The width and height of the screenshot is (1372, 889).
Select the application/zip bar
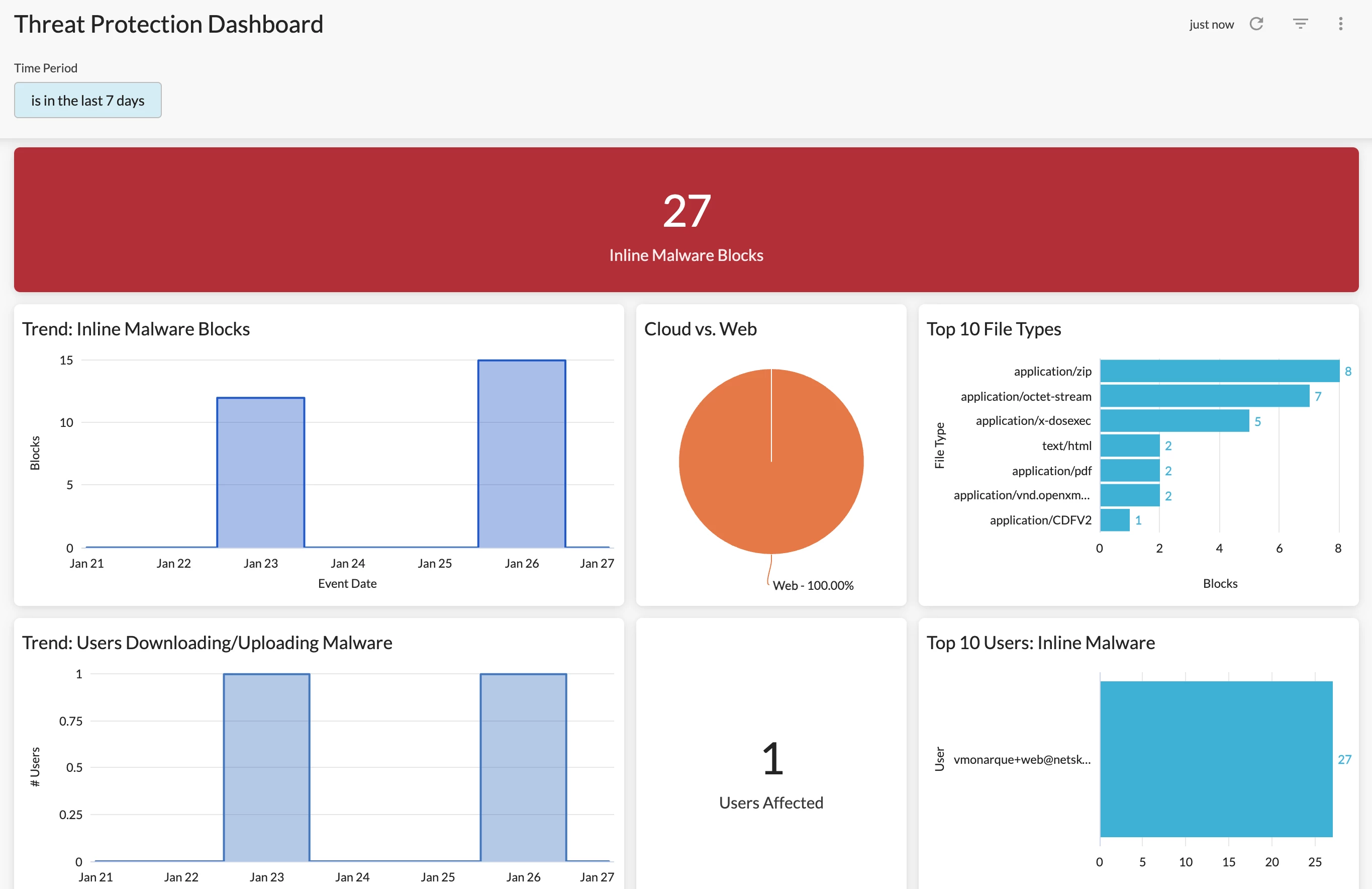(x=1219, y=371)
